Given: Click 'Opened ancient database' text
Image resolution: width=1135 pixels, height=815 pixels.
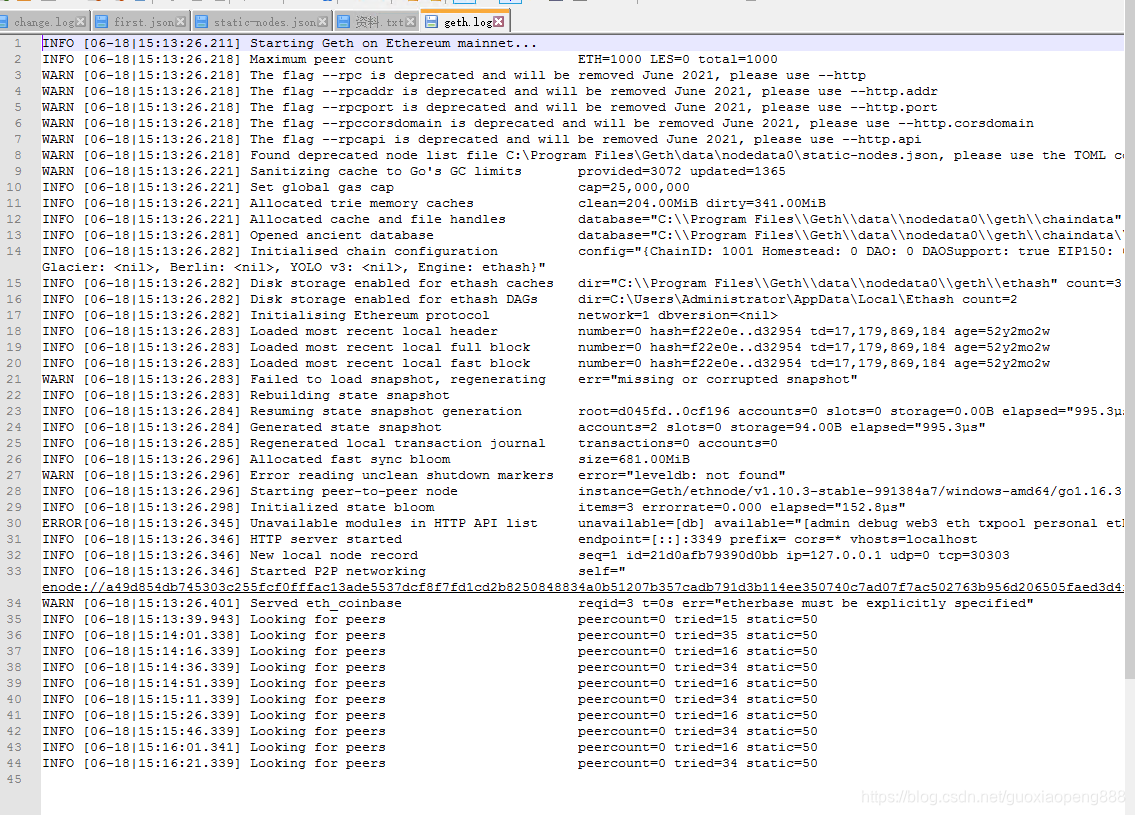Looking at the screenshot, I should (x=342, y=235).
